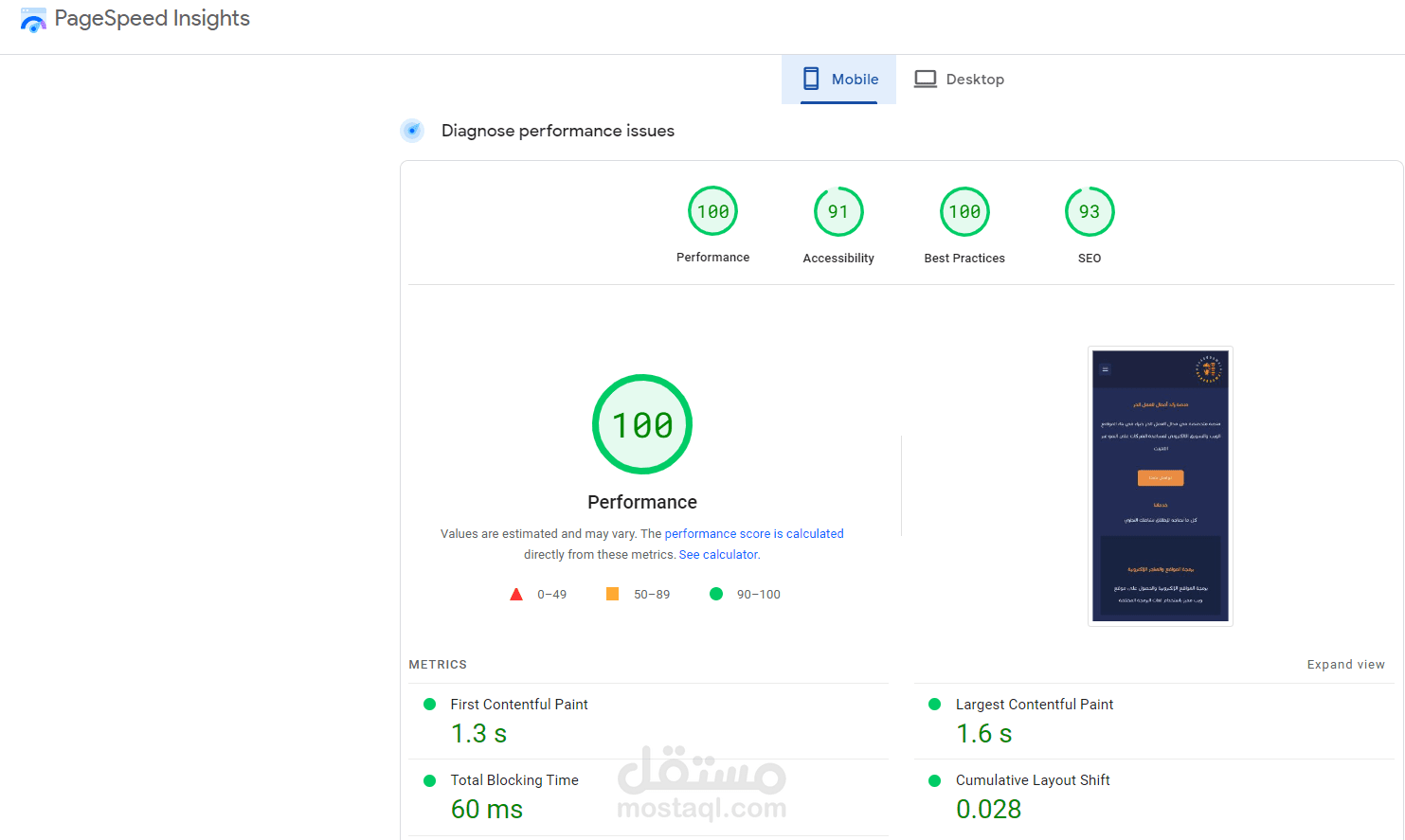
Task: Select First Contentful Paint metric name
Action: point(519,705)
